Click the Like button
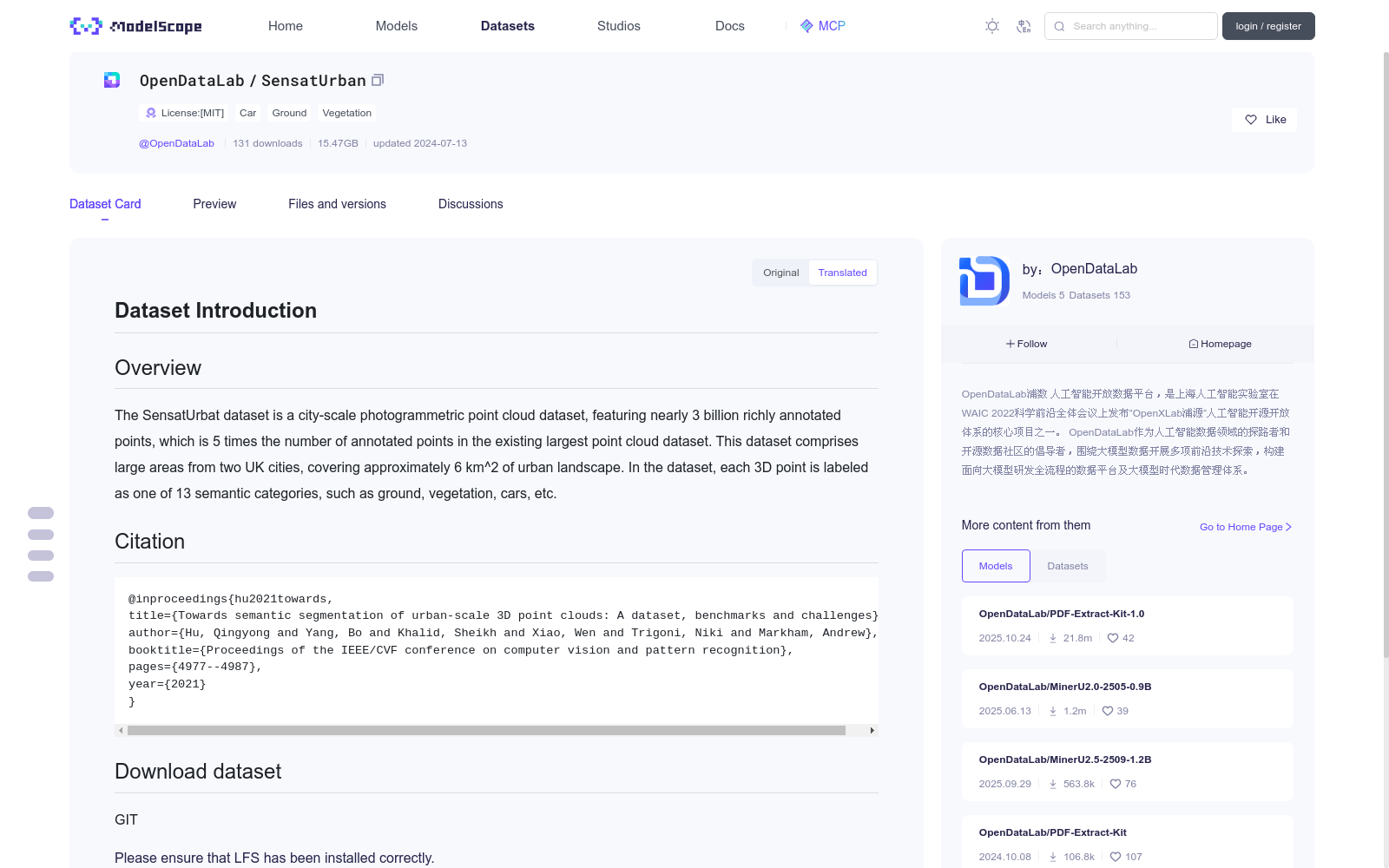Image resolution: width=1389 pixels, height=868 pixels. (x=1264, y=120)
